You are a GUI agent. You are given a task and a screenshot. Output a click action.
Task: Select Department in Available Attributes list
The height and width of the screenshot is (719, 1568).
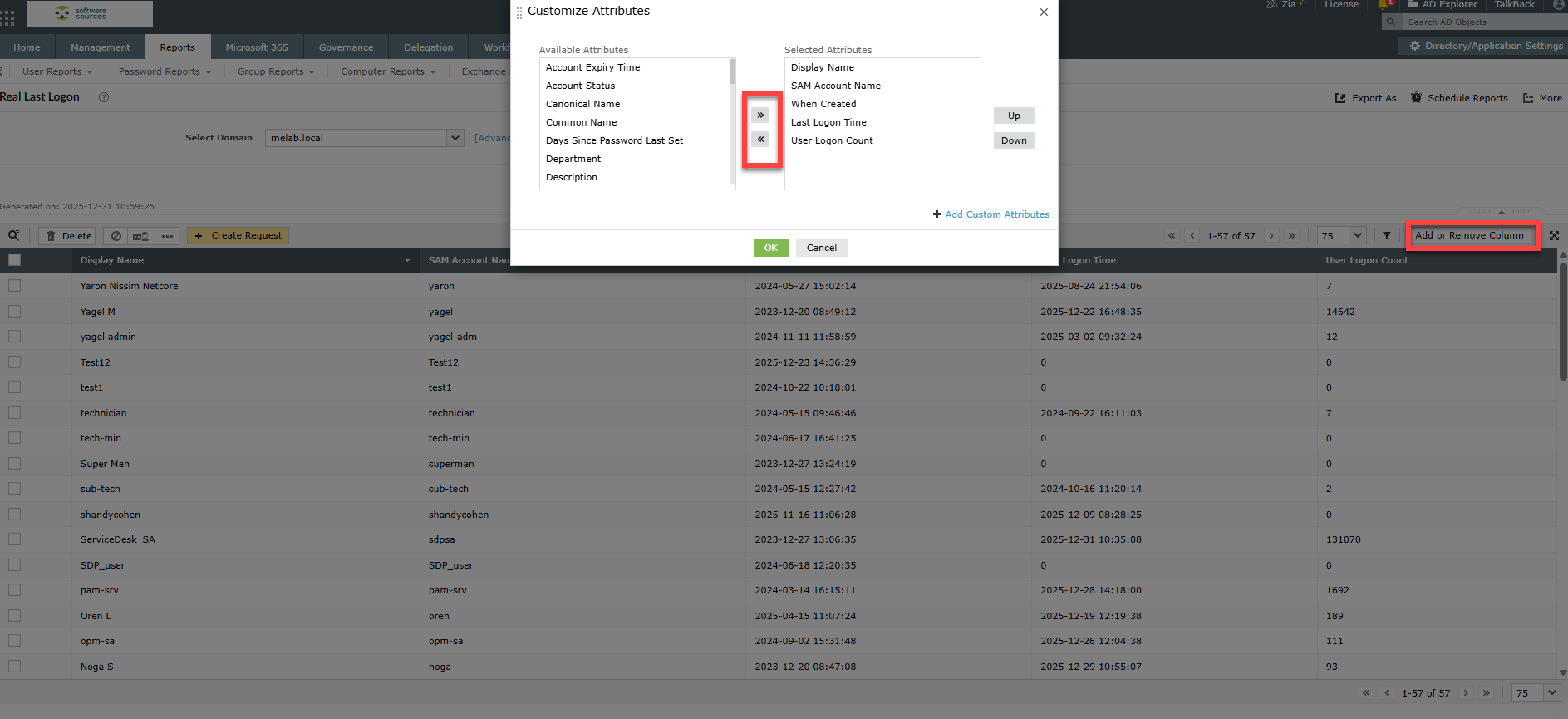(573, 159)
